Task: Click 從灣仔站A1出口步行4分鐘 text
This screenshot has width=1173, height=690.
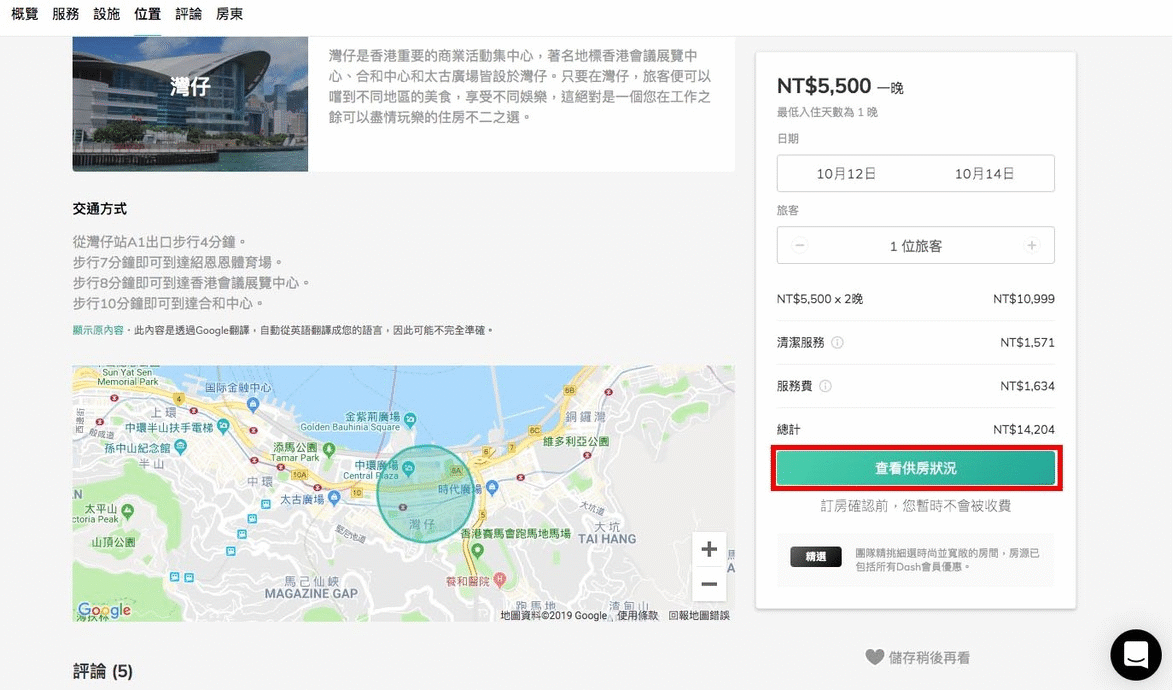Action: click(x=159, y=242)
